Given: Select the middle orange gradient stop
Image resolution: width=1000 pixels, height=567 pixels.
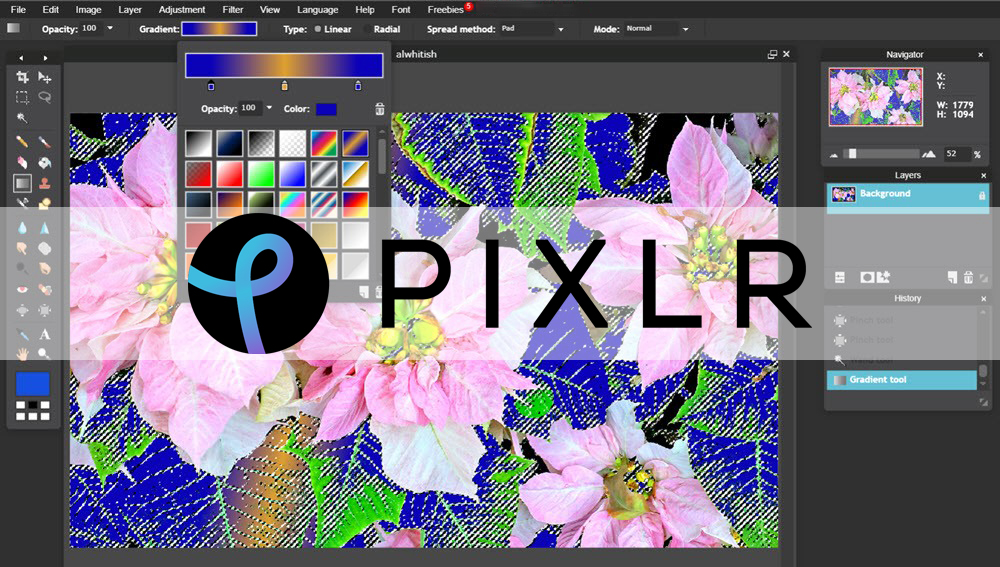Looking at the screenshot, I should [284, 85].
